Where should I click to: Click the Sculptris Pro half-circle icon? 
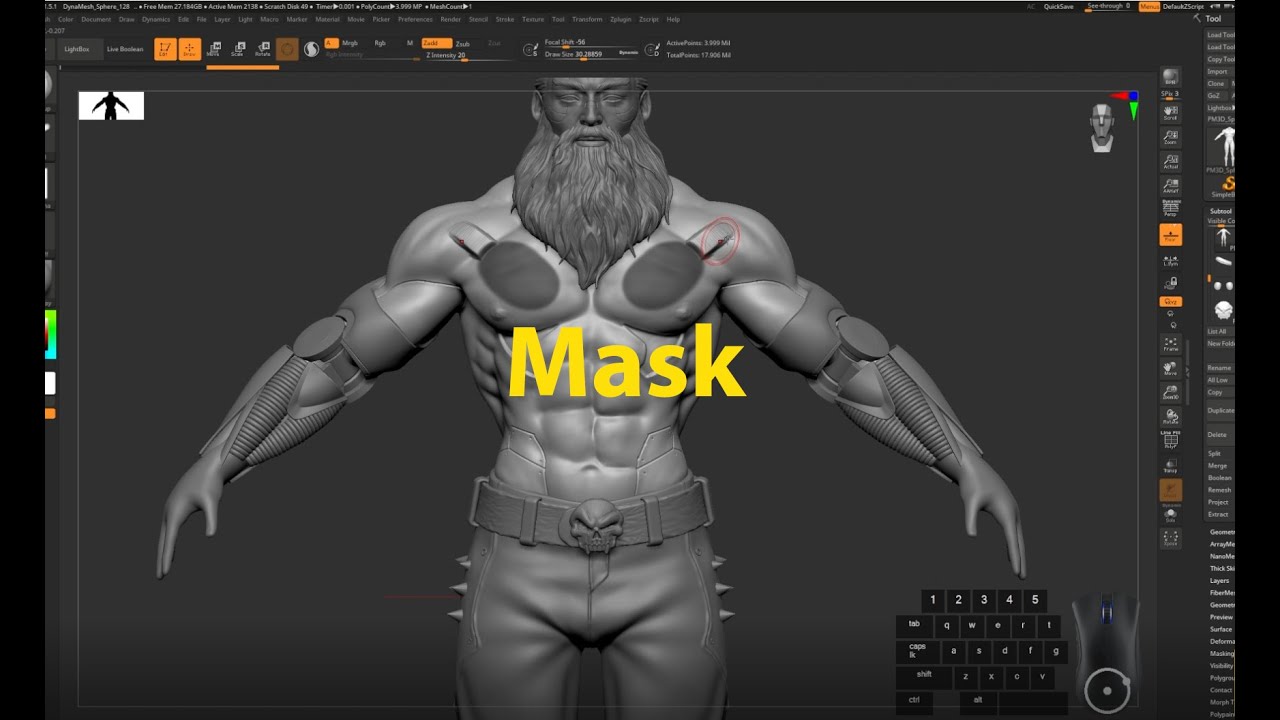tap(311, 48)
